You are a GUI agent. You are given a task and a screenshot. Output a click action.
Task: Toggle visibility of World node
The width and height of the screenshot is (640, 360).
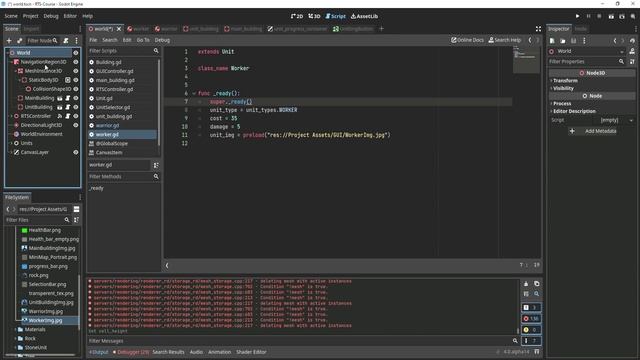[x=76, y=53]
